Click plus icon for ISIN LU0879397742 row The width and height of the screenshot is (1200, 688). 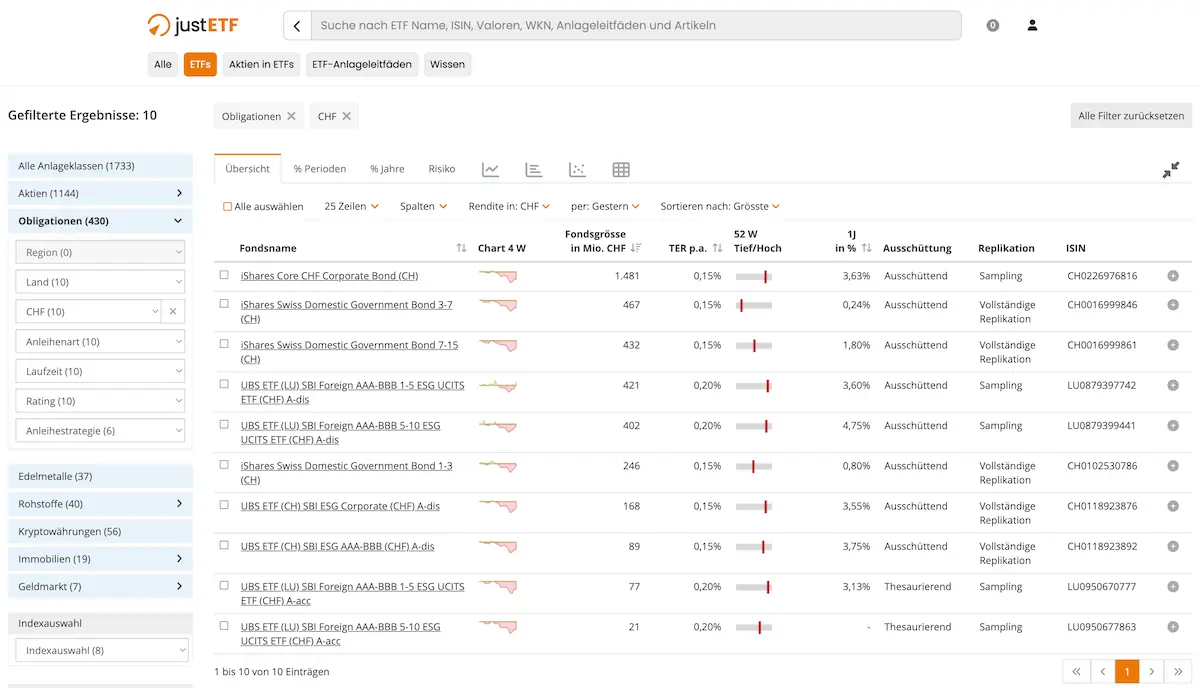(1173, 385)
